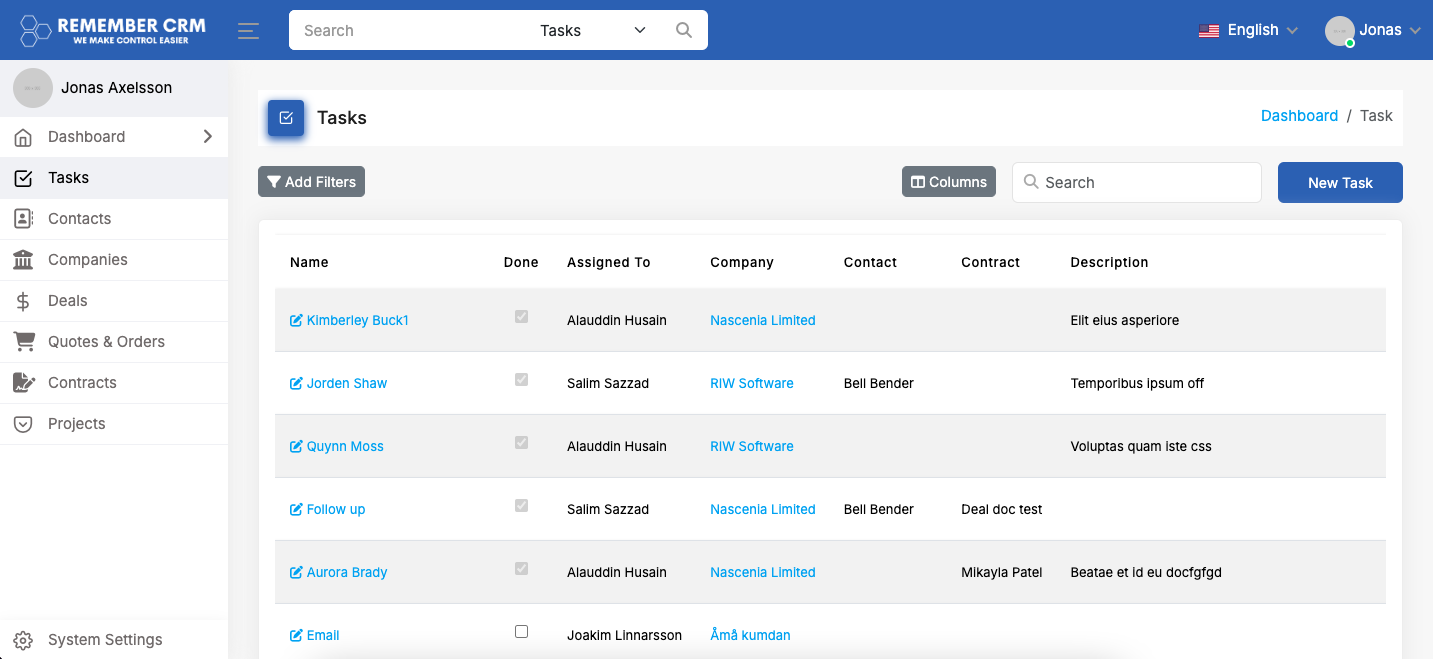
Task: Expand the Dashboard sidebar chevron
Action: (208, 136)
